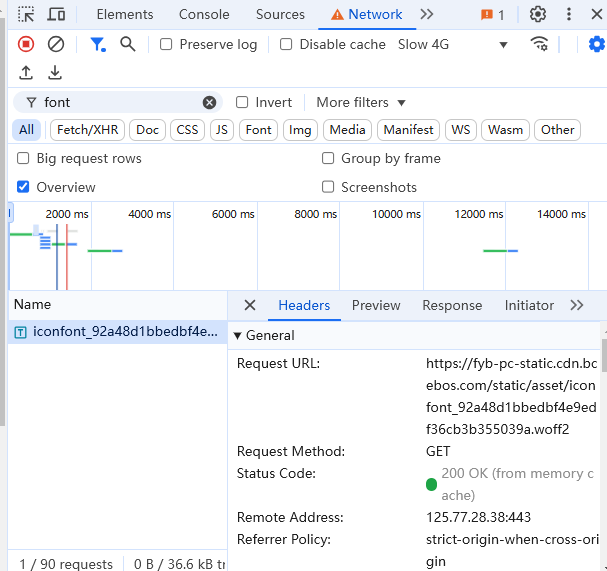The width and height of the screenshot is (607, 571).
Task: Show more details tabs chevron
Action: point(576,305)
